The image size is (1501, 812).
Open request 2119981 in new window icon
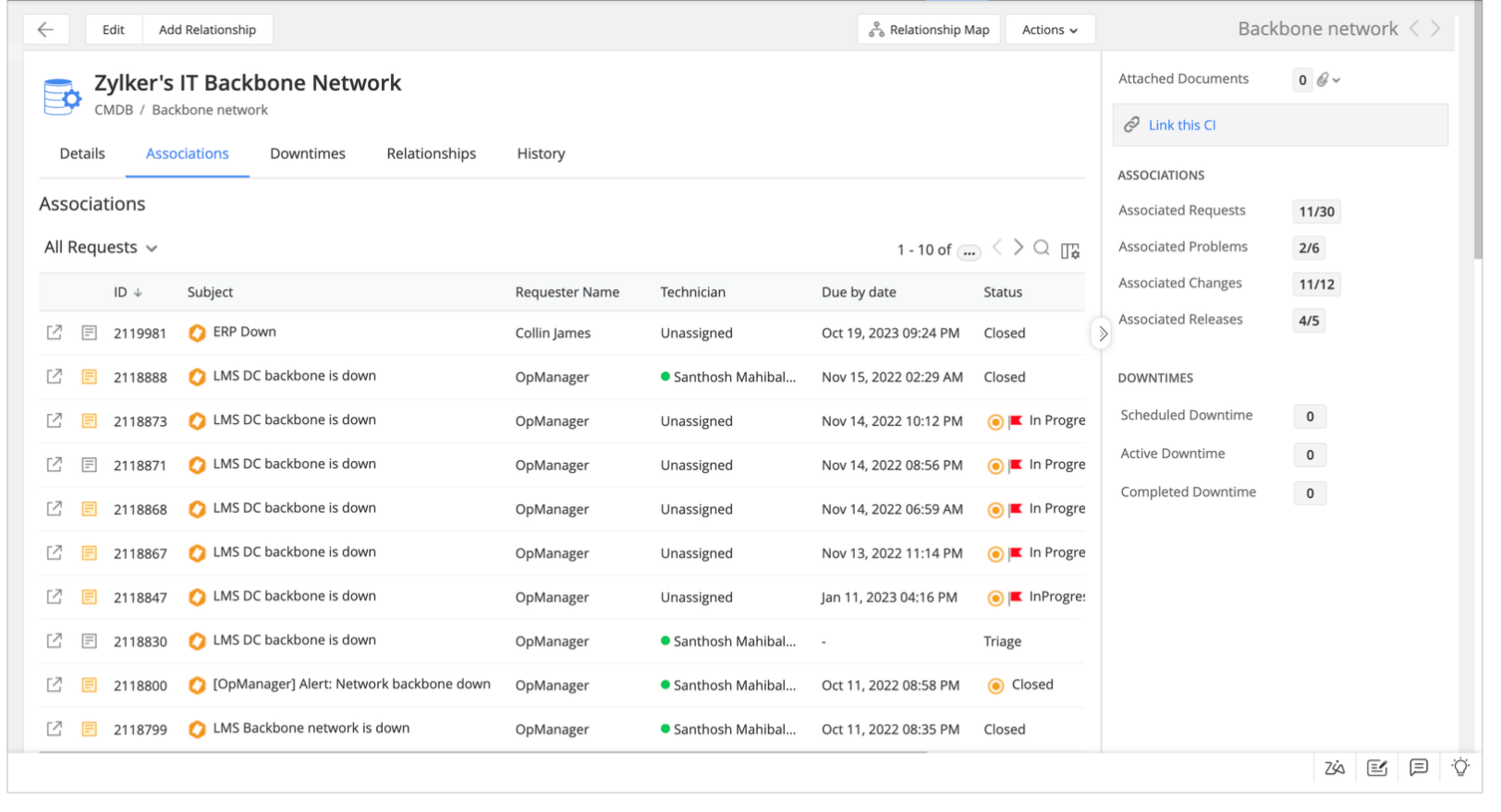(55, 333)
